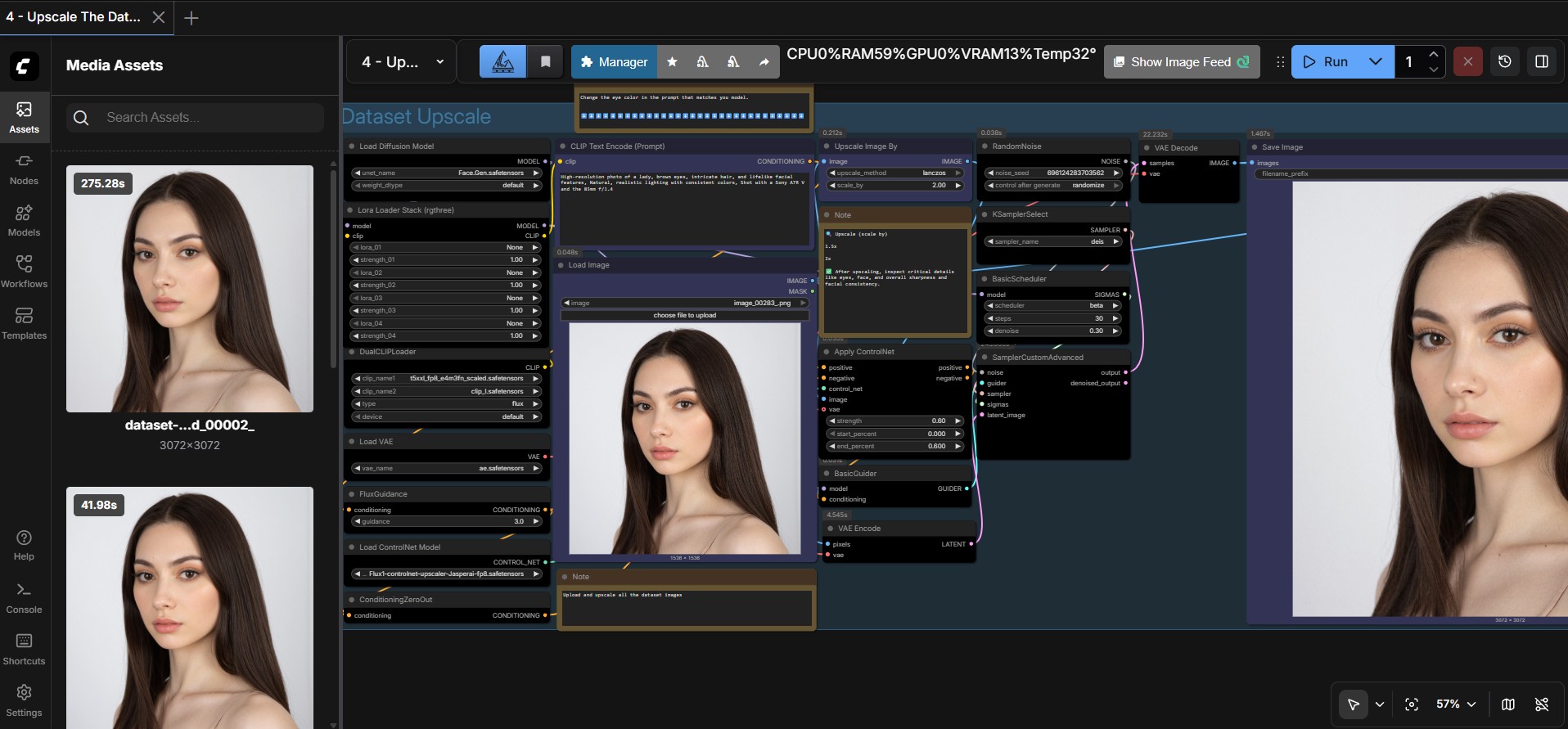
Task: Open Settings from the sidebar
Action: [24, 701]
